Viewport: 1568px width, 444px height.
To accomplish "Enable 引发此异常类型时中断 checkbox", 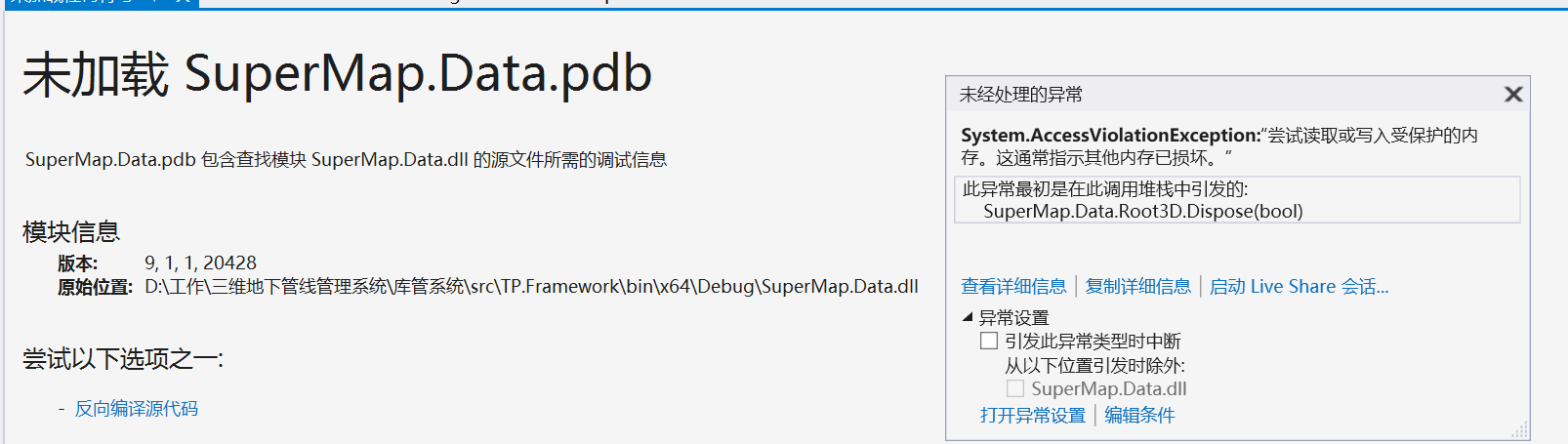I will pyautogui.click(x=989, y=341).
